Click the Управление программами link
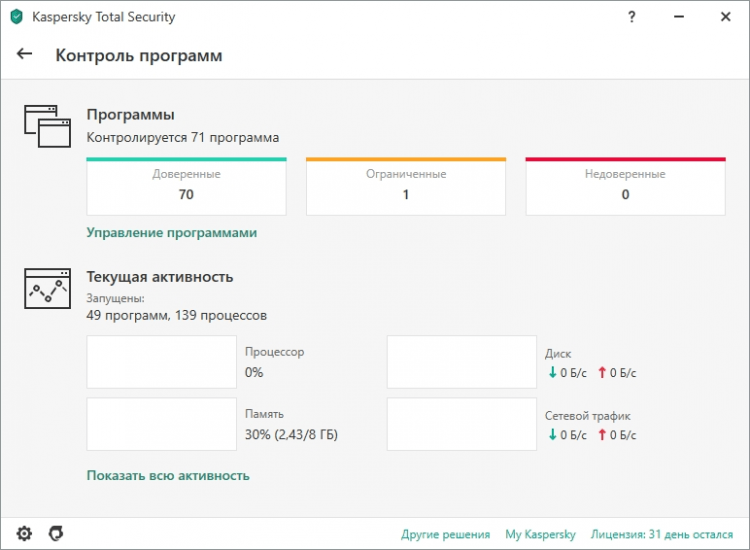Screen dimensions: 750x550 (172, 233)
